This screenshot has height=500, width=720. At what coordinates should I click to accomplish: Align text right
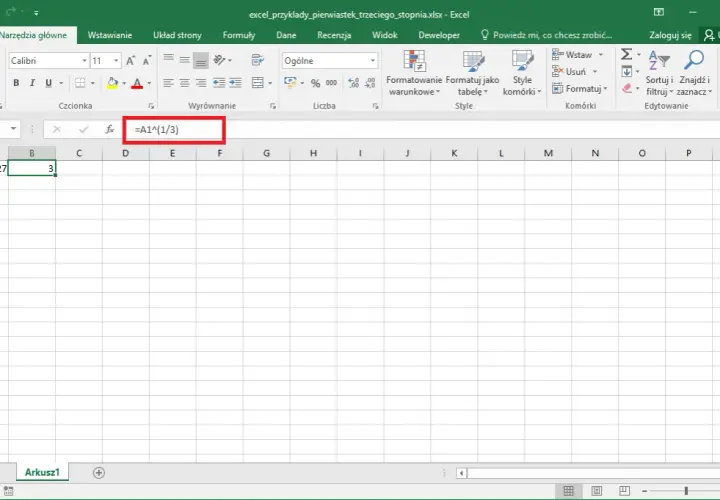[201, 83]
